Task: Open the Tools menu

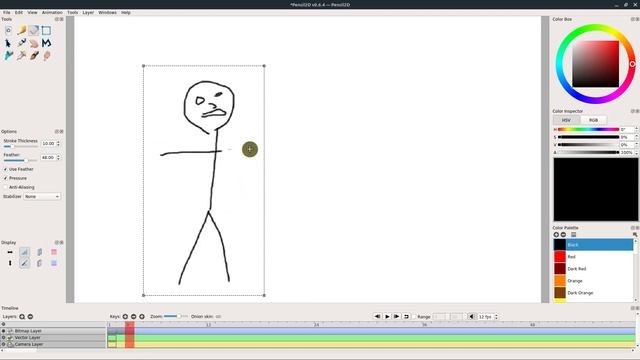Action: pyautogui.click(x=73, y=13)
